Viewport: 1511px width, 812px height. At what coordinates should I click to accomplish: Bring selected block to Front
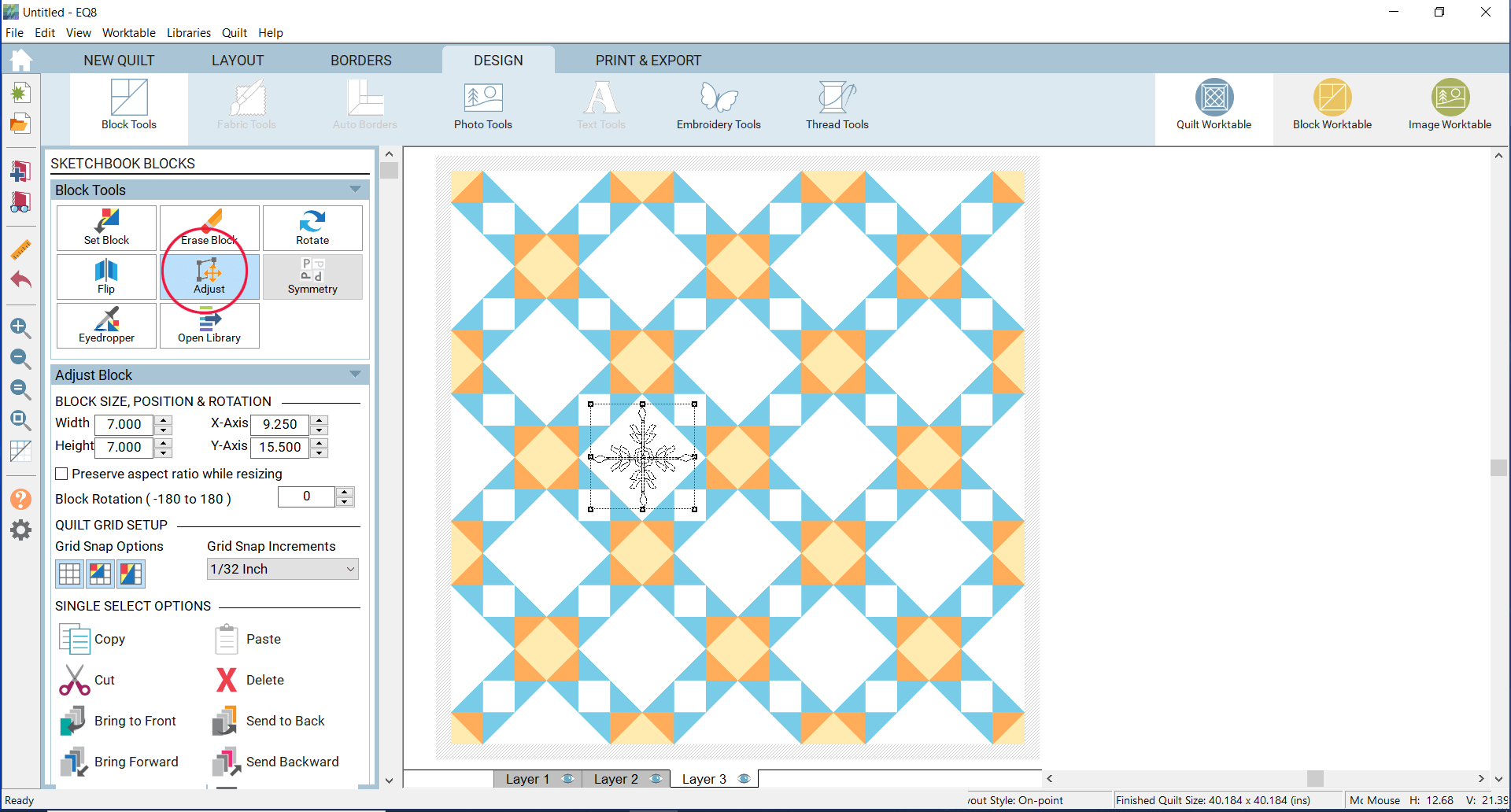coord(118,721)
